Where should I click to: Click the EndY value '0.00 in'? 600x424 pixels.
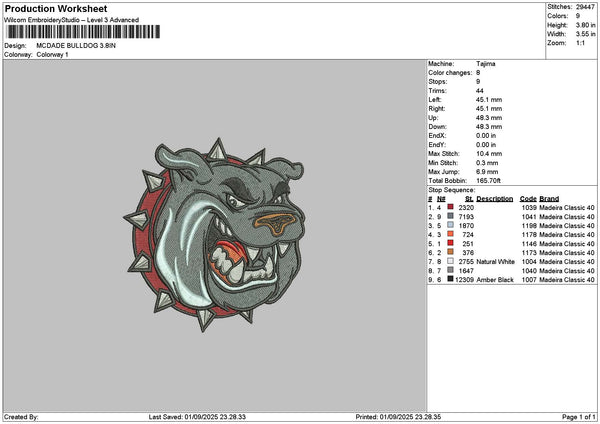(x=486, y=145)
